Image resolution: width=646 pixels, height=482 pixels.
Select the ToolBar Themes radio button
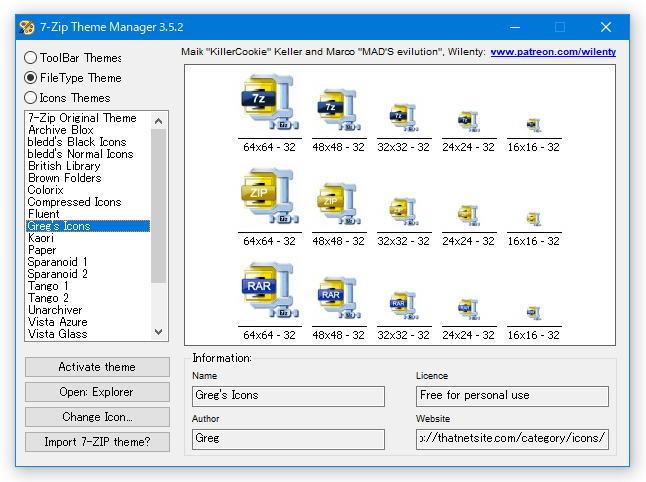tap(30, 58)
